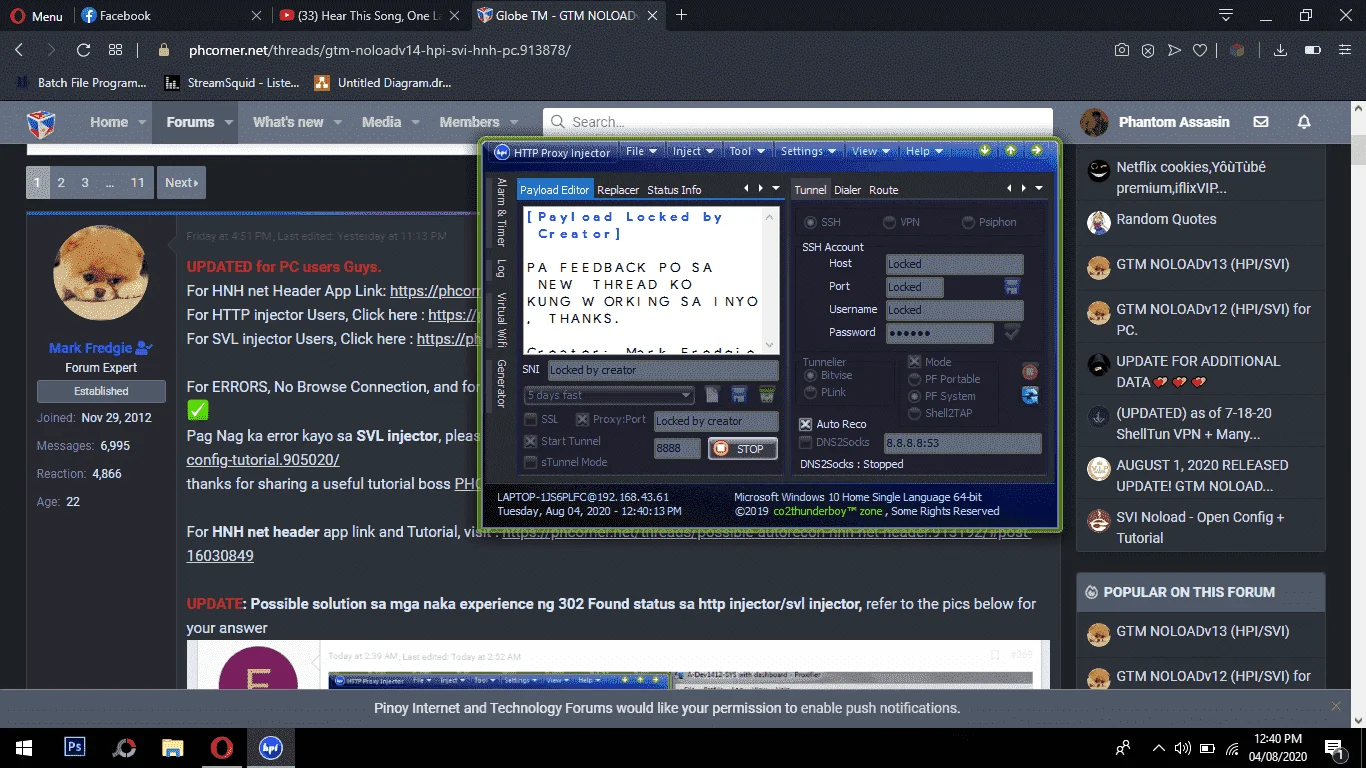This screenshot has width=1366, height=768.
Task: Take a snapshot with the camera icon
Action: coord(1122,50)
